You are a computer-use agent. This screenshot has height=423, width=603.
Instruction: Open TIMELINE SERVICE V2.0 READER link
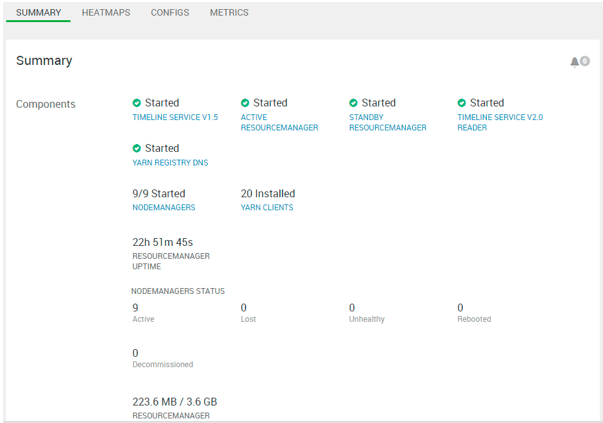500,122
